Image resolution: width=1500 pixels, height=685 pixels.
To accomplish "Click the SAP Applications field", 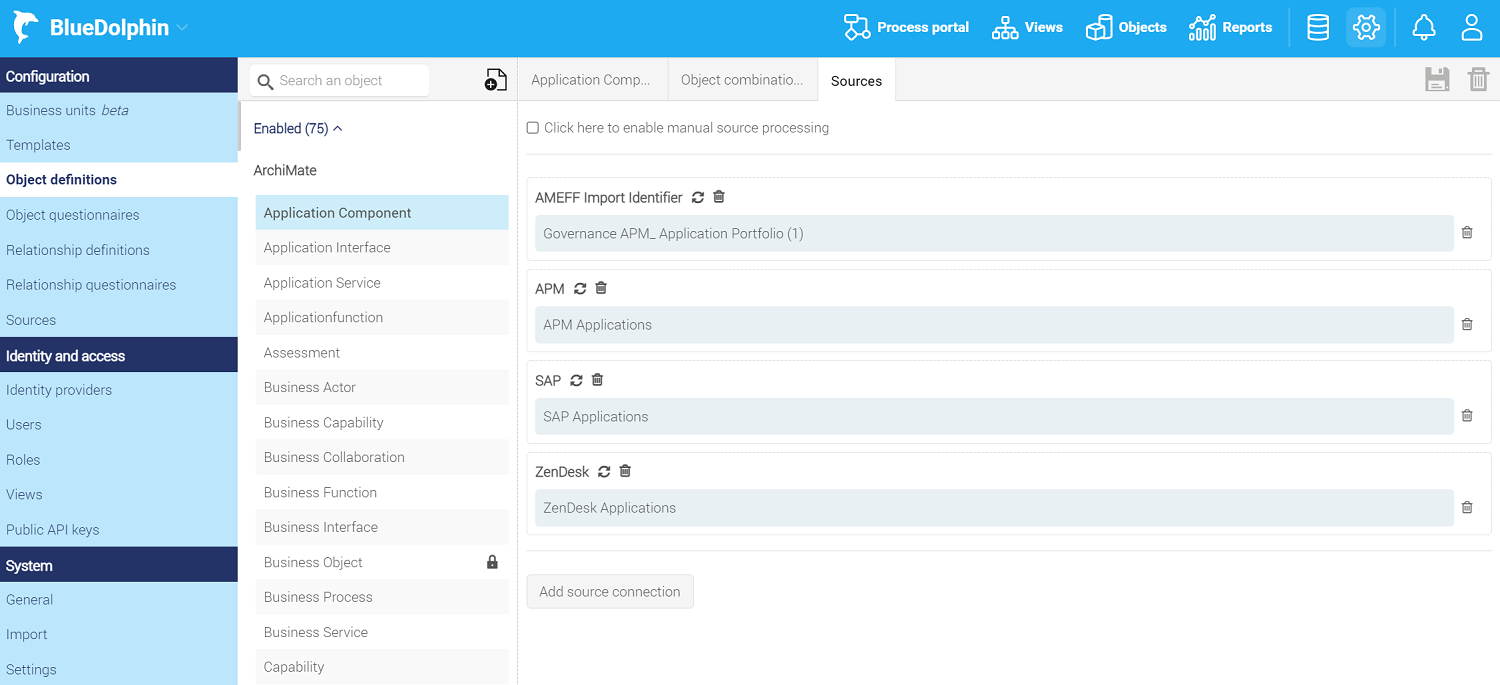I will tap(994, 416).
